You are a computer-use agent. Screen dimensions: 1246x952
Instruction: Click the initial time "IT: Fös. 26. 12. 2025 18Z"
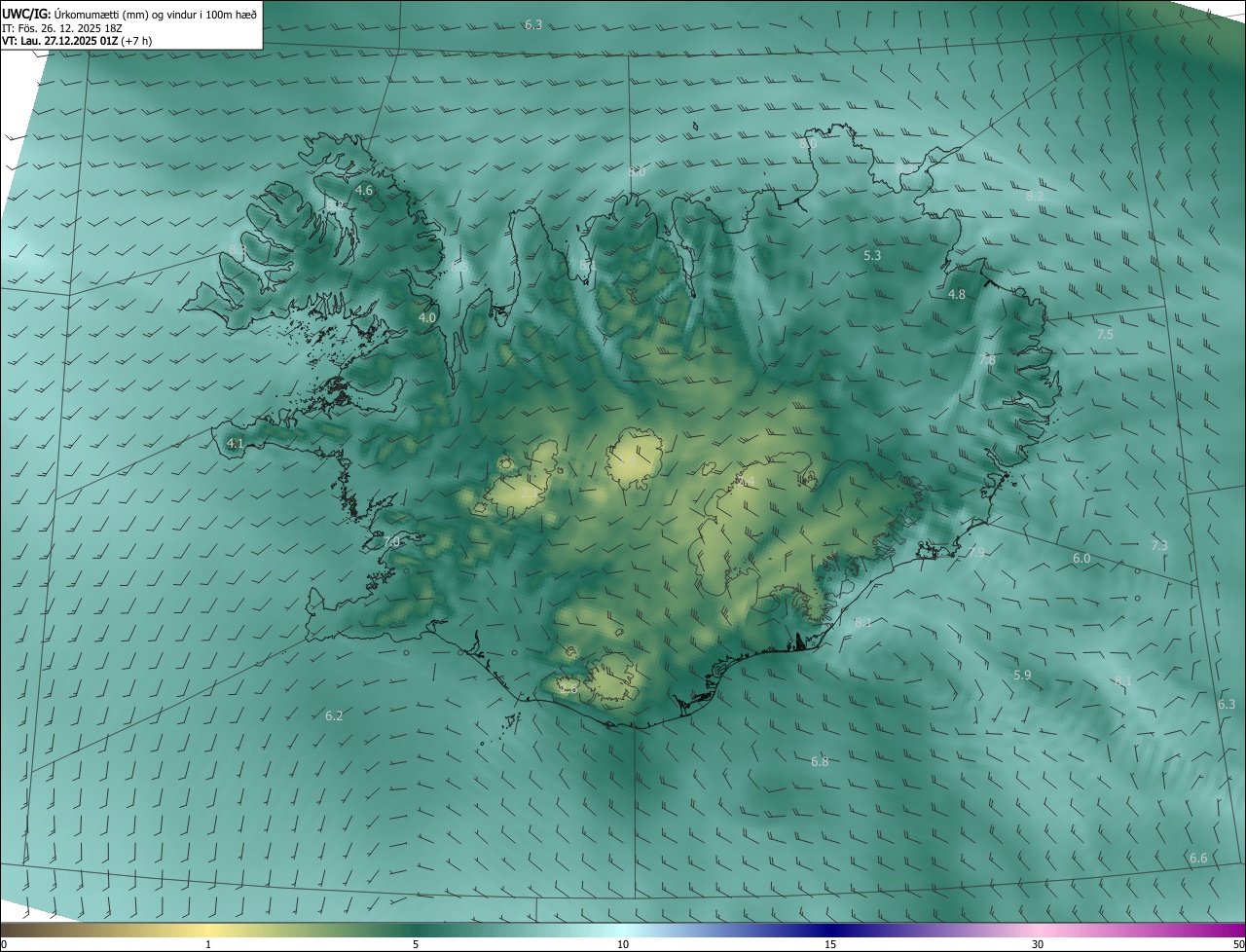61,28
